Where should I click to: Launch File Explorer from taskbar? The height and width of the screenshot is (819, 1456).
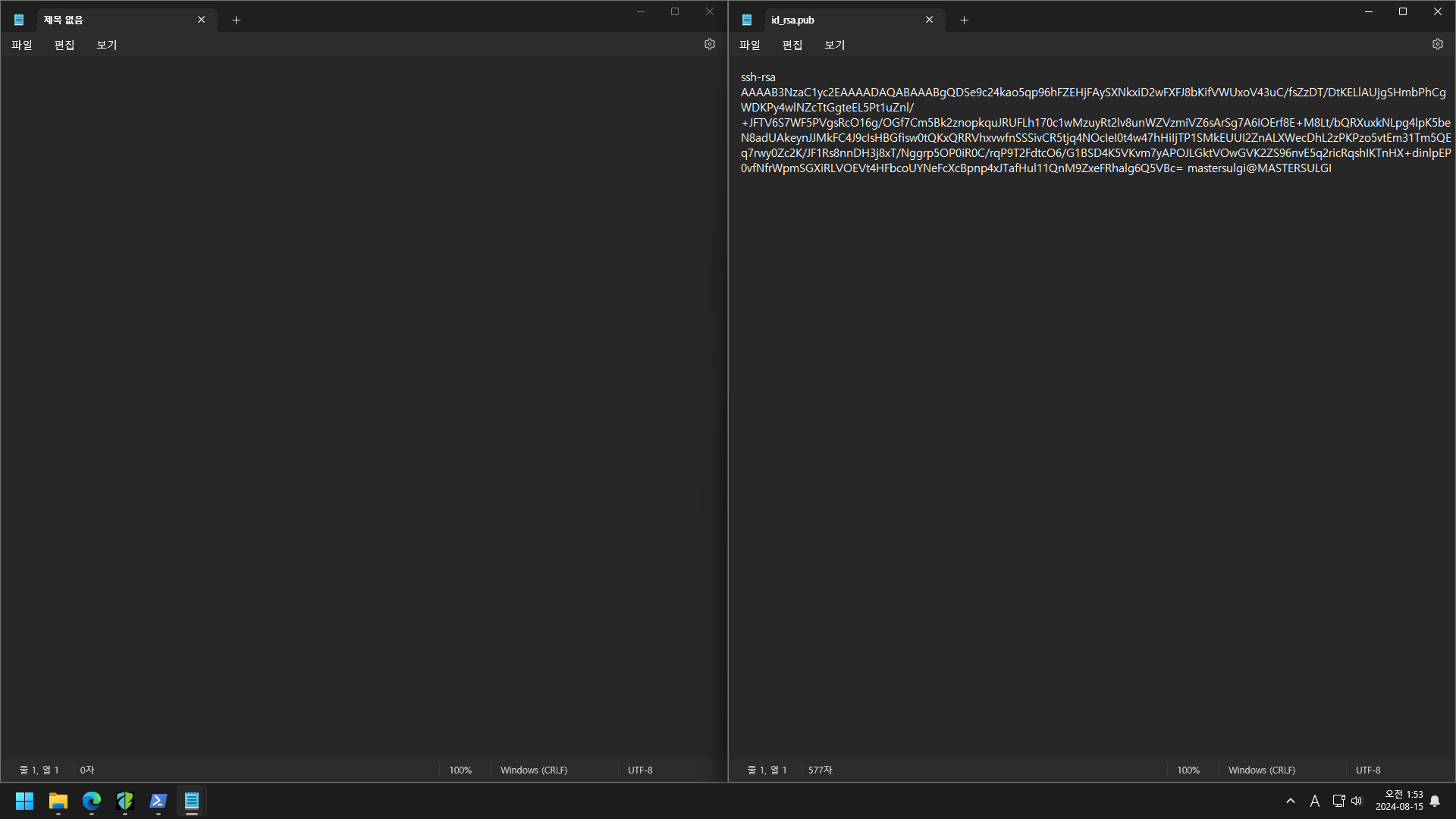(58, 801)
